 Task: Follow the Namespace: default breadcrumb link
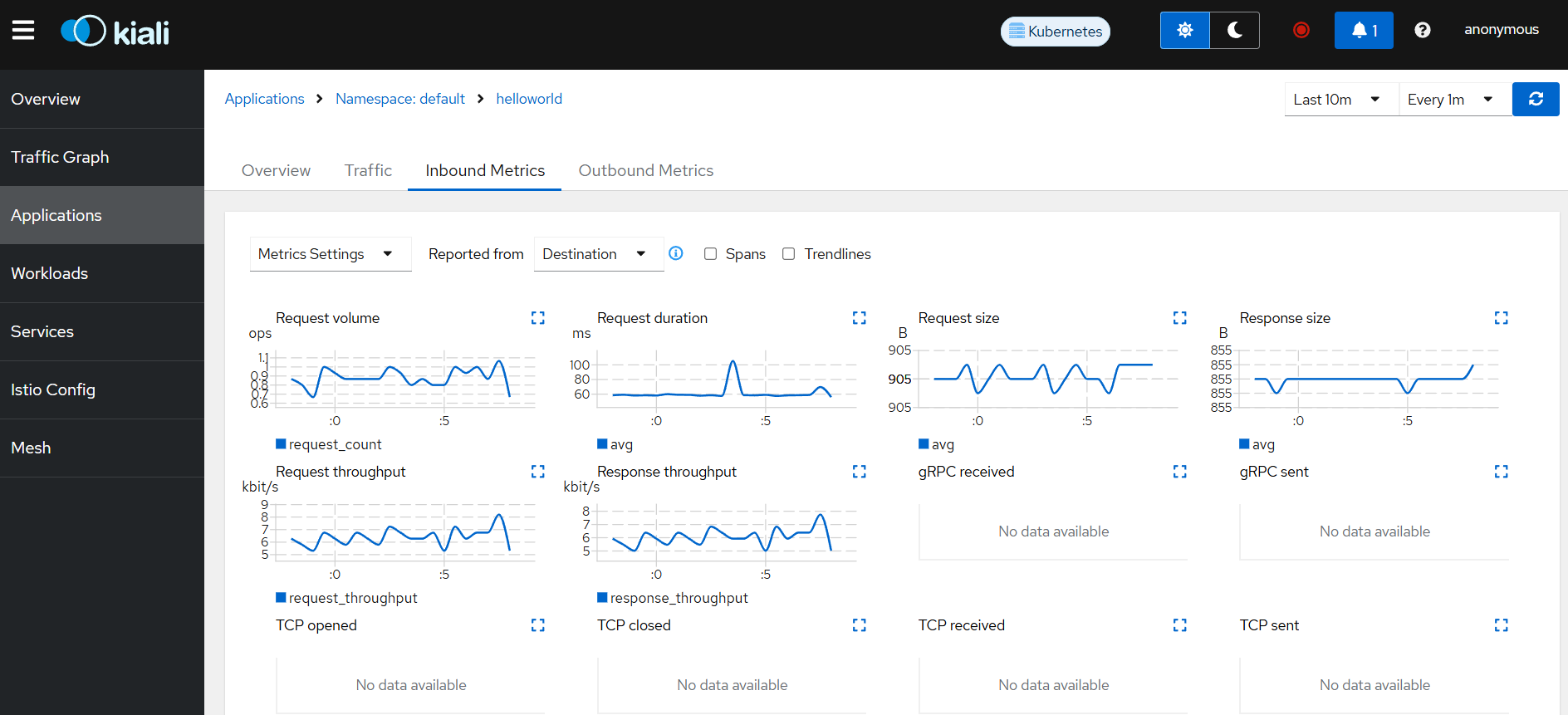point(400,99)
